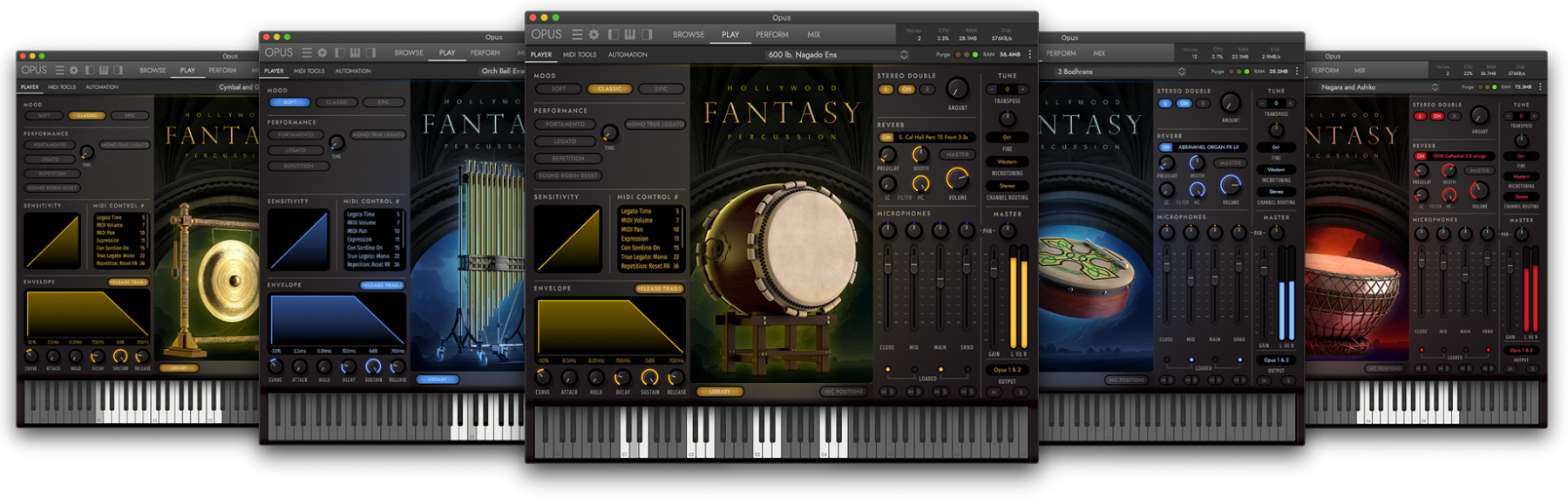
Task: Click the envelope Curve knob
Action: tap(542, 377)
